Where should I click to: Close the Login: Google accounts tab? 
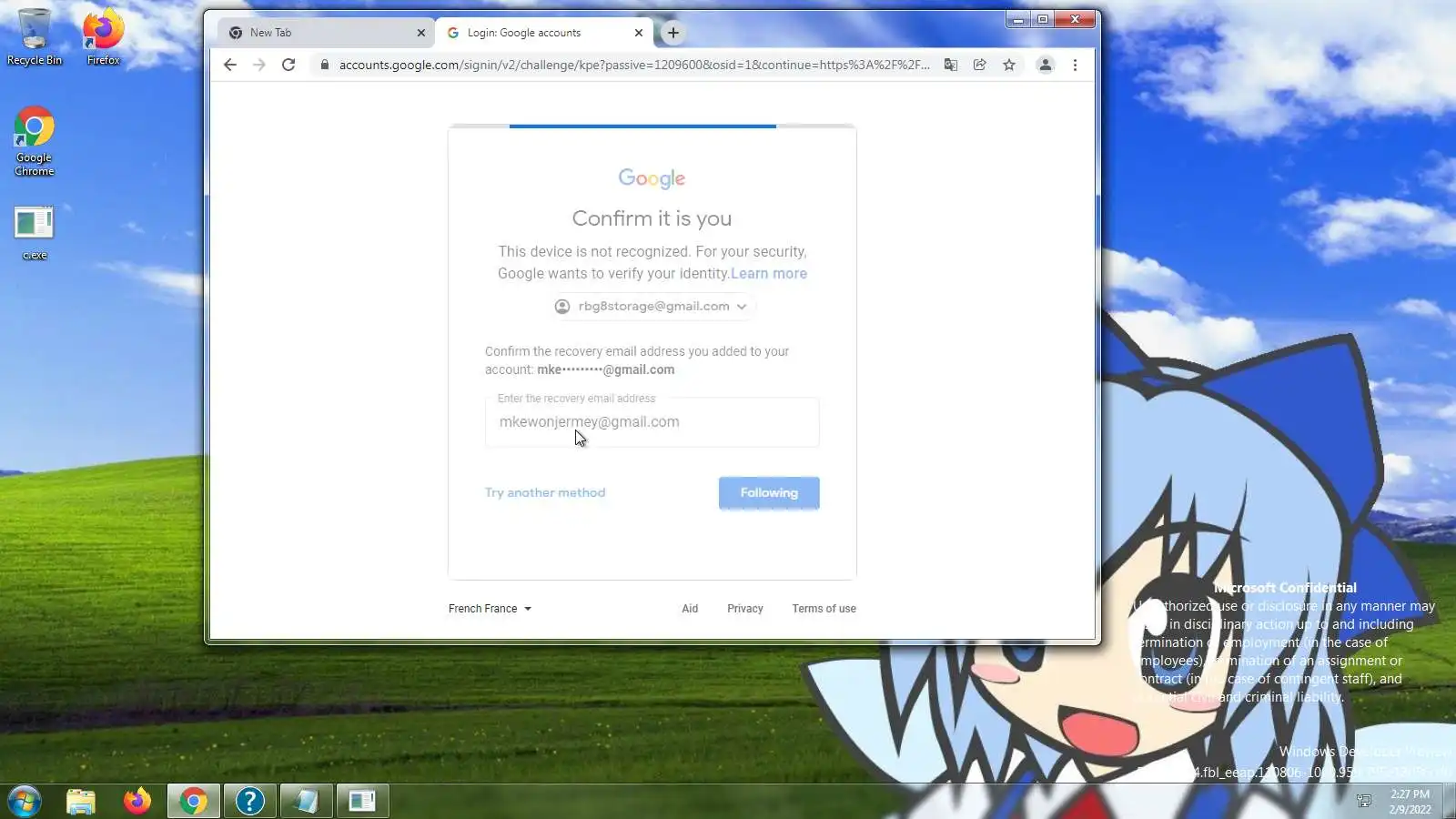point(639,33)
